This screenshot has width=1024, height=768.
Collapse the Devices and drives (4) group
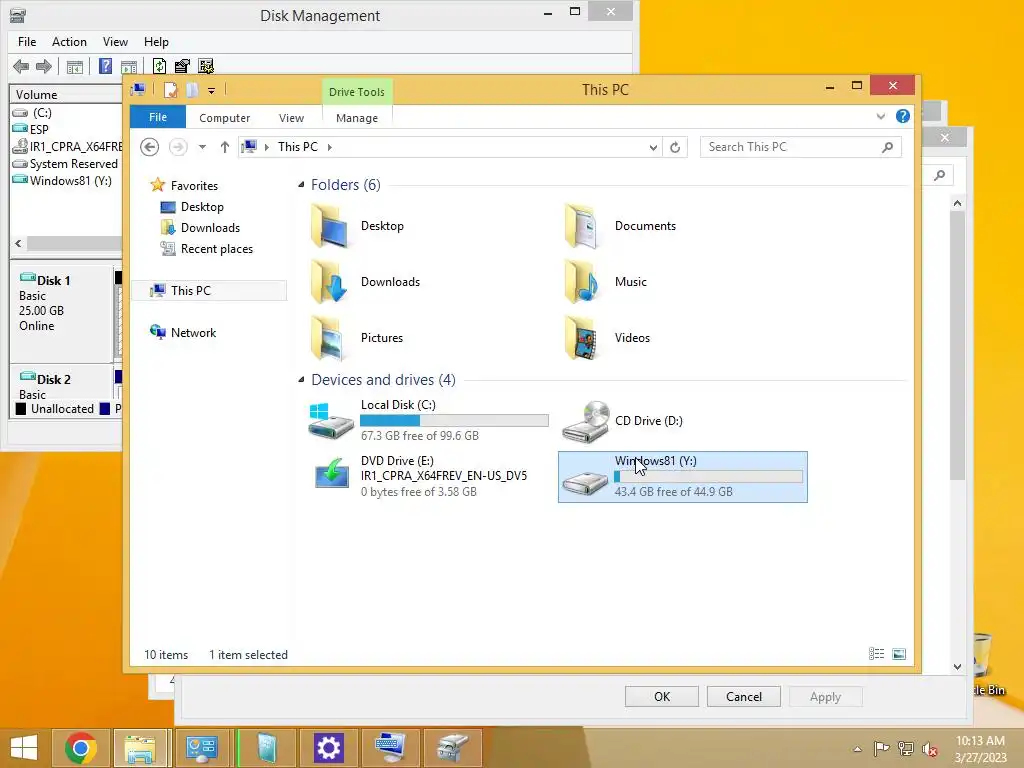tap(301, 379)
